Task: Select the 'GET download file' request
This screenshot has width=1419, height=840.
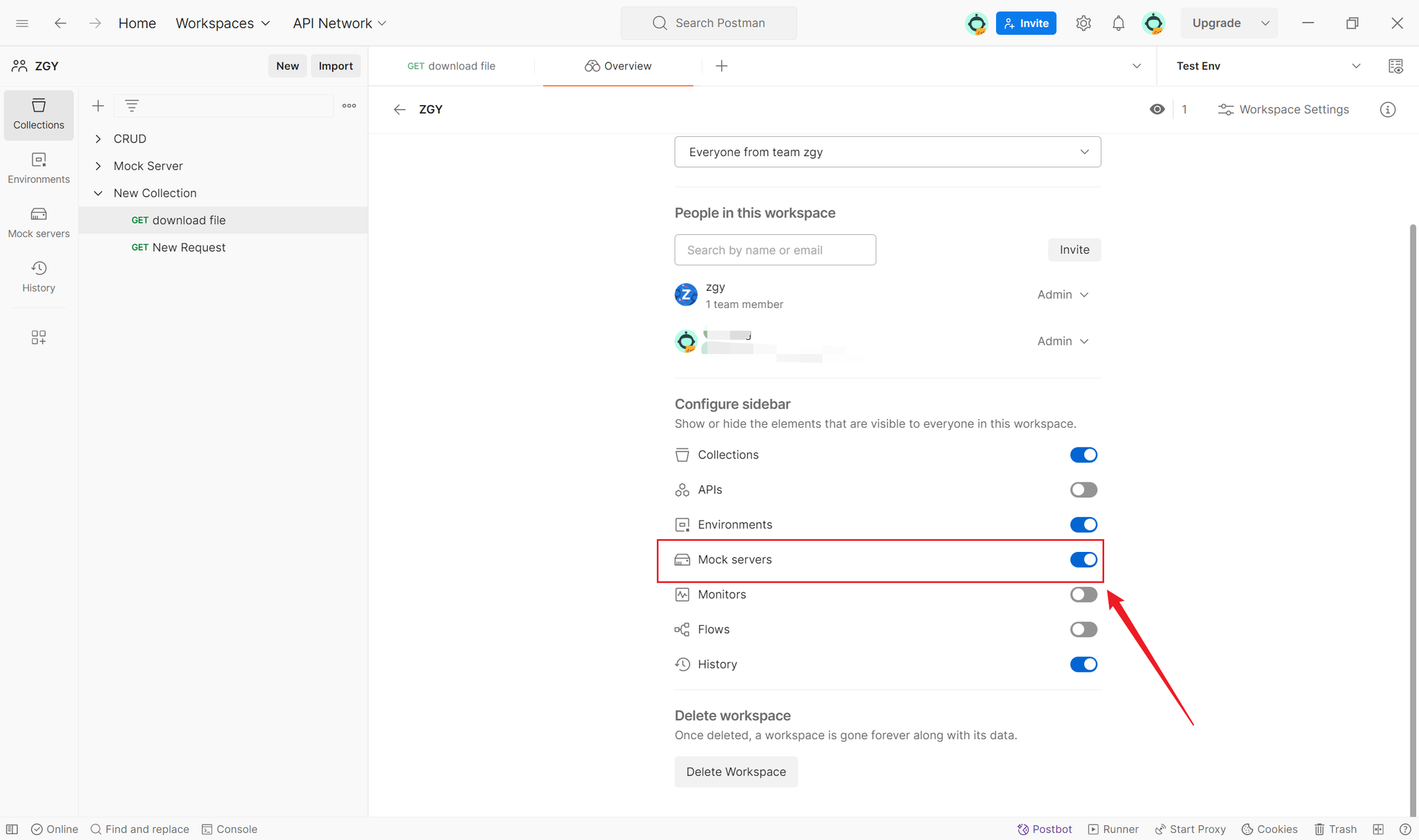Action: coord(223,221)
